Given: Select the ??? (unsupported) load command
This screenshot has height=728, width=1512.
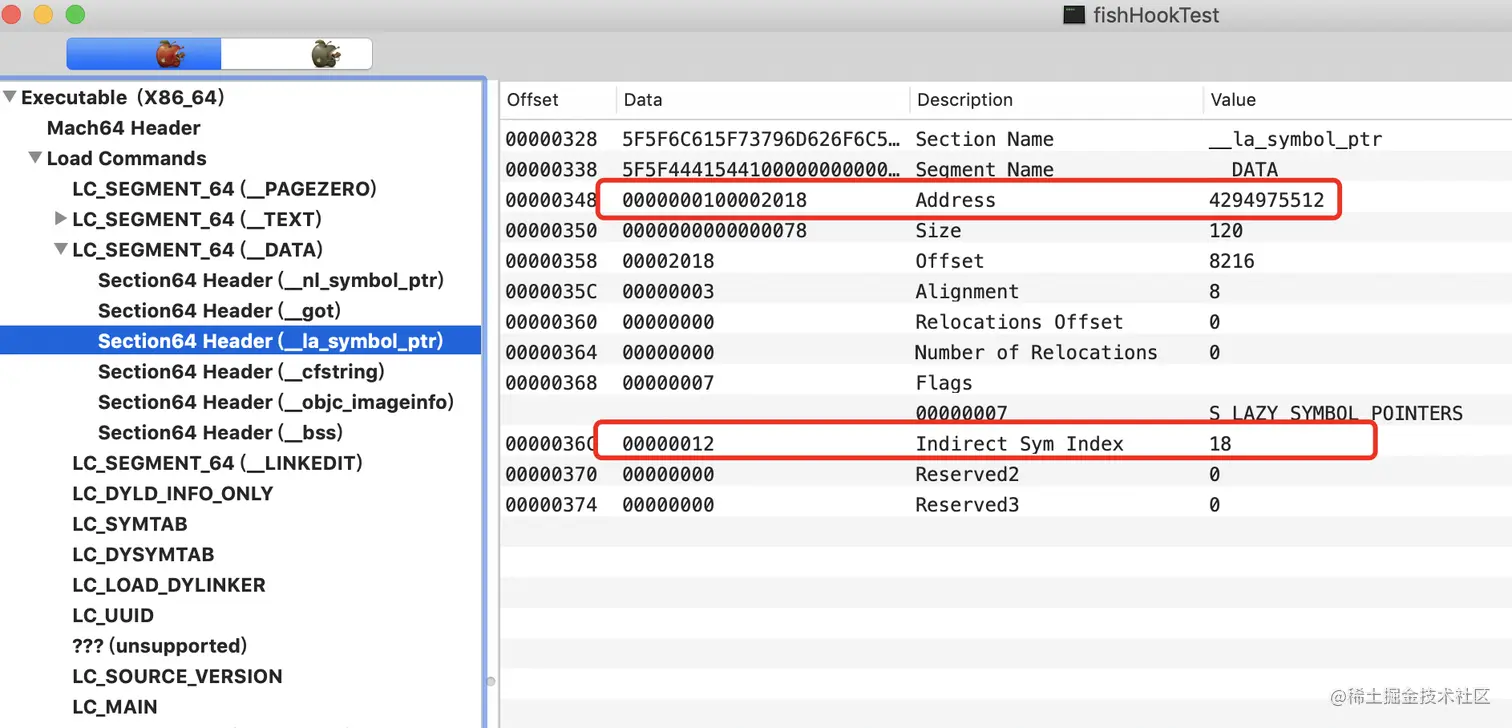Looking at the screenshot, I should click(159, 646).
